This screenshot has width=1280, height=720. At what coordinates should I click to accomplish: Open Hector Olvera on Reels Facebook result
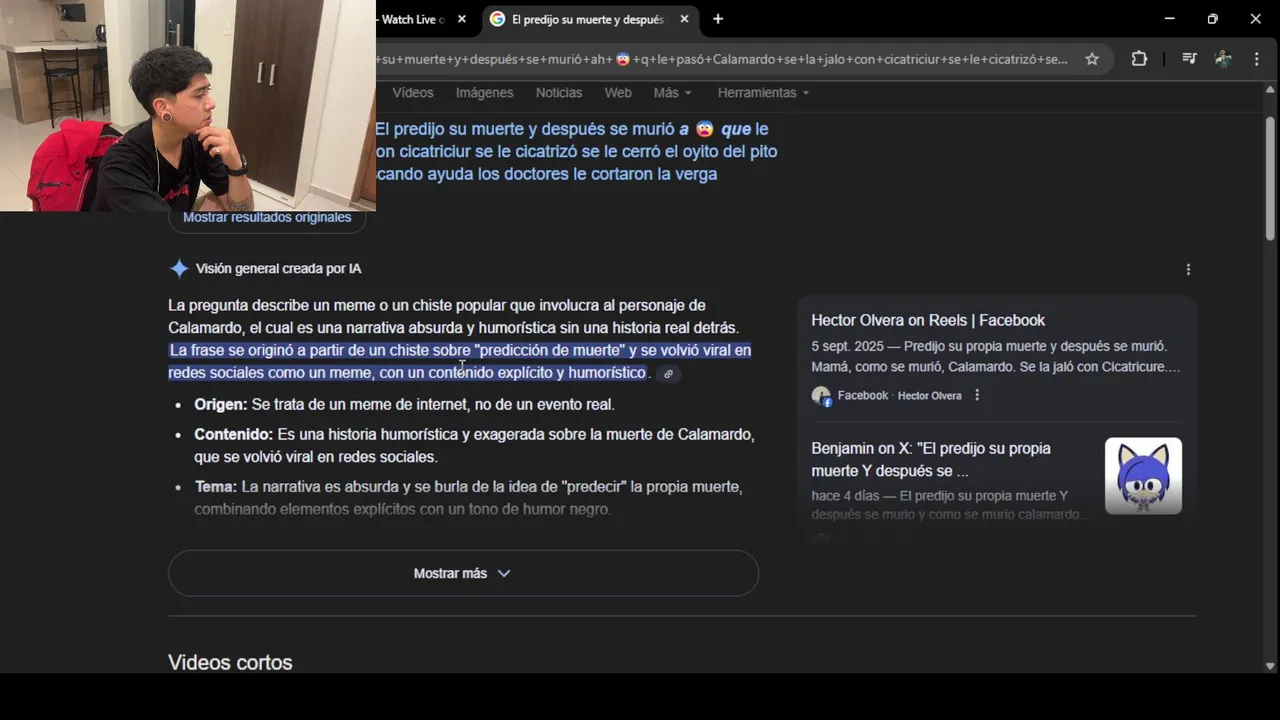tap(928, 320)
